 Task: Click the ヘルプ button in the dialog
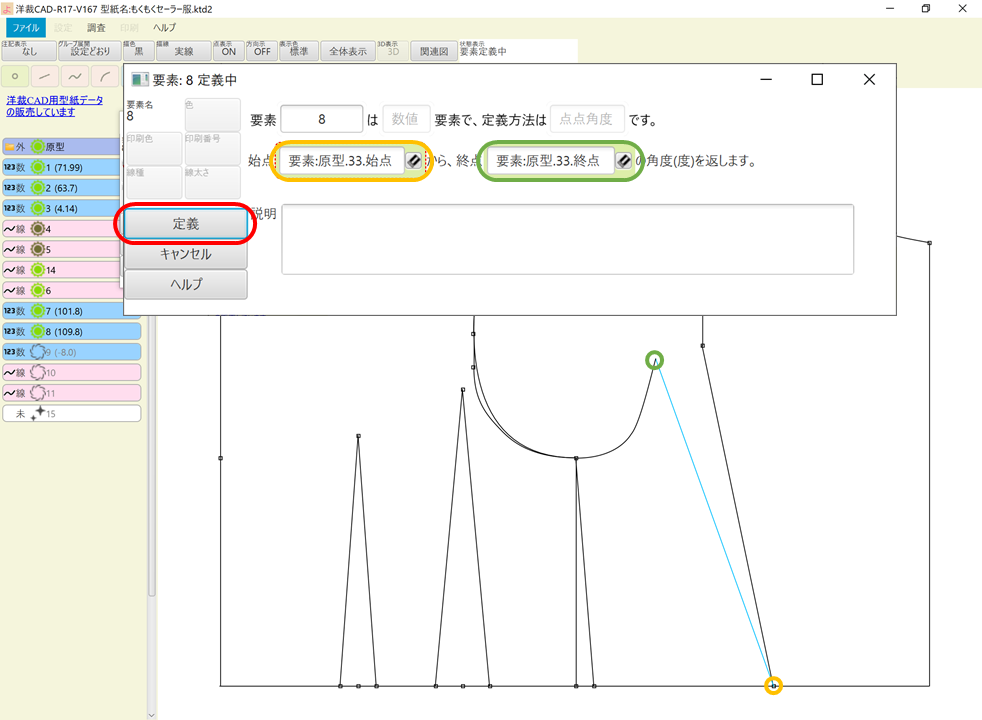(x=185, y=284)
